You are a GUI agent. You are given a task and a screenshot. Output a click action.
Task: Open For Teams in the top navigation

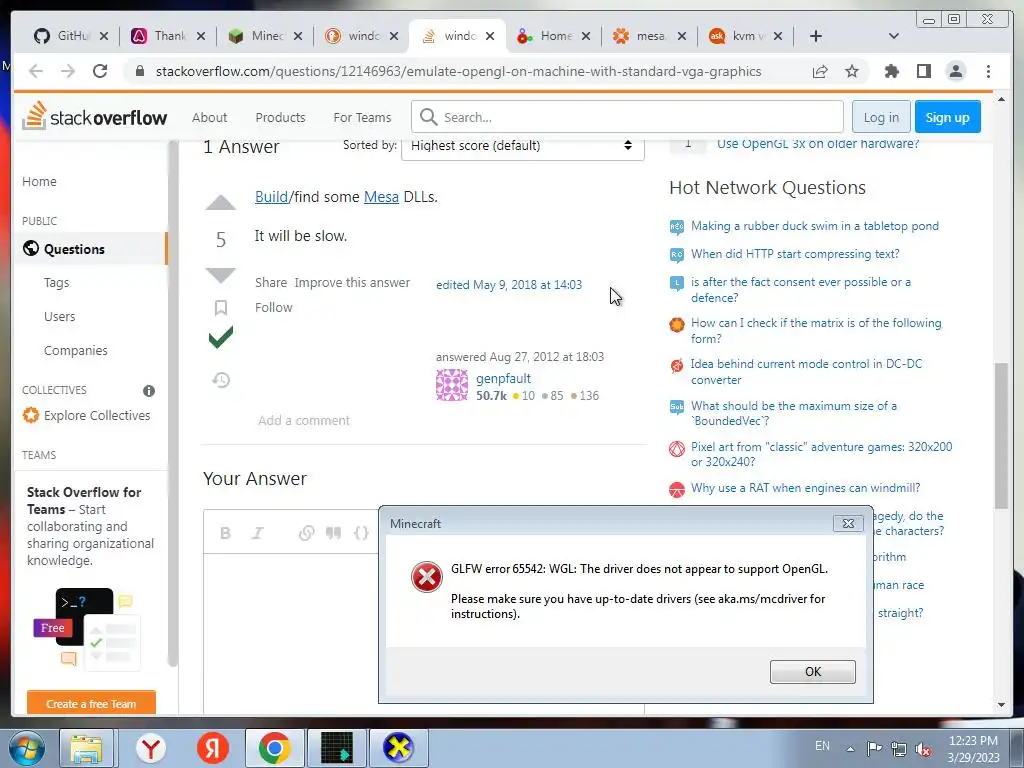[x=362, y=118]
